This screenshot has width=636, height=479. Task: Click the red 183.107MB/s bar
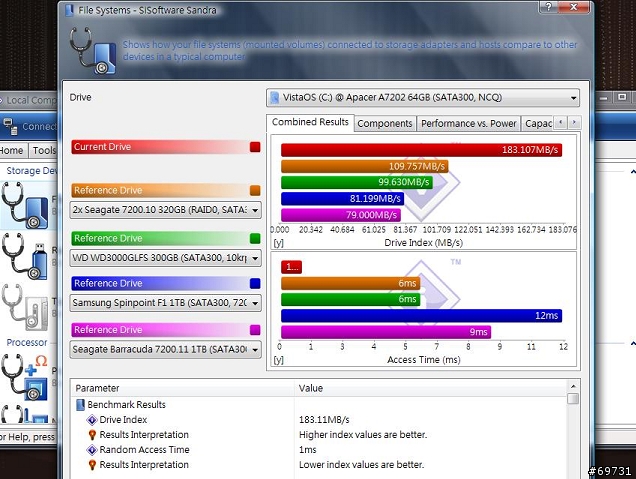(421, 150)
